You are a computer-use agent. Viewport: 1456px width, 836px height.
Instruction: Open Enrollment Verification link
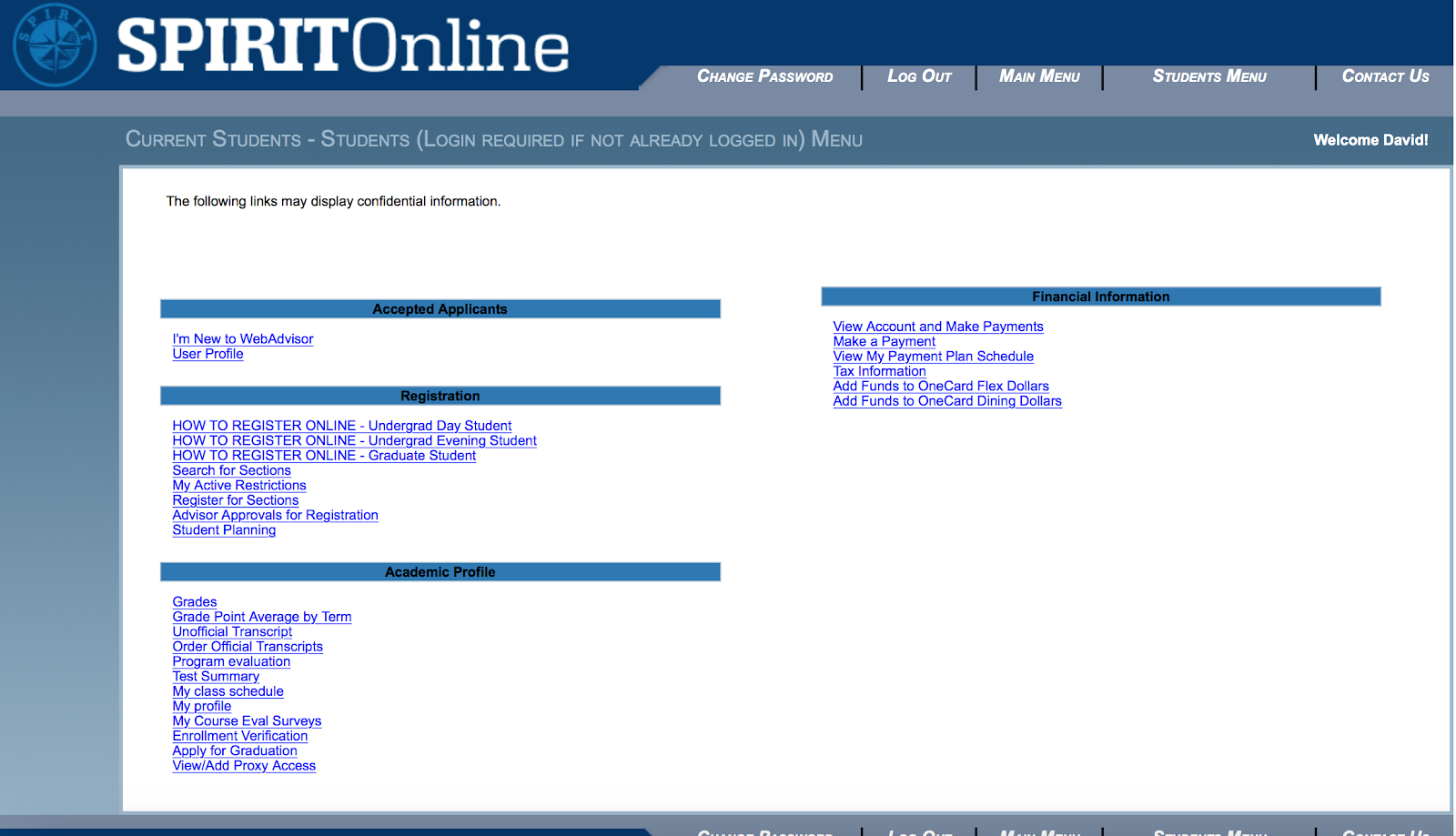point(240,736)
